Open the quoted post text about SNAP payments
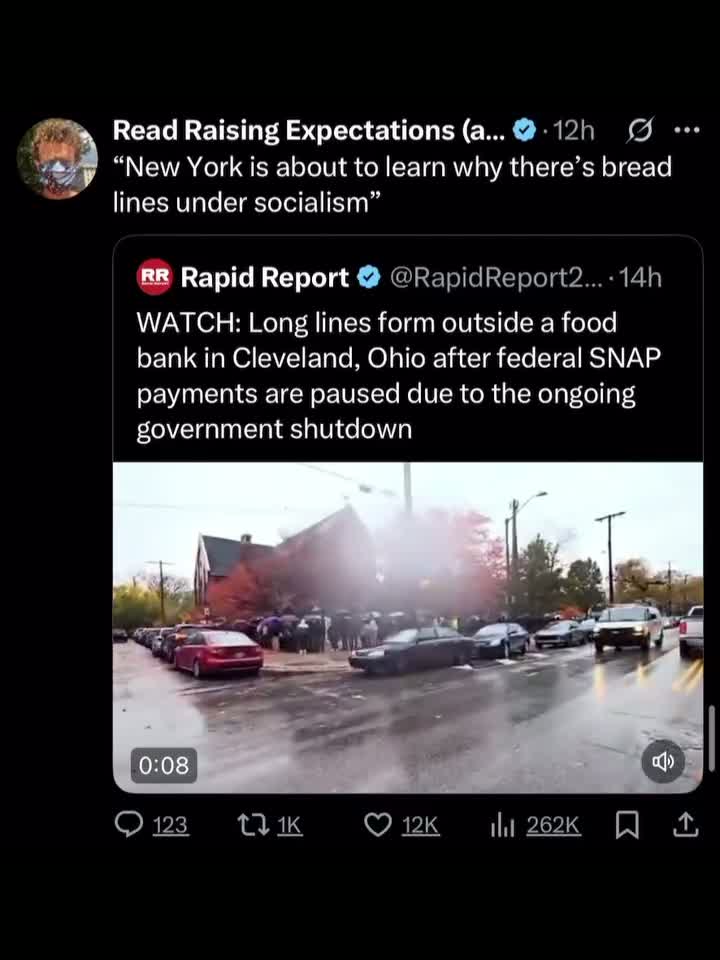 pyautogui.click(x=399, y=375)
